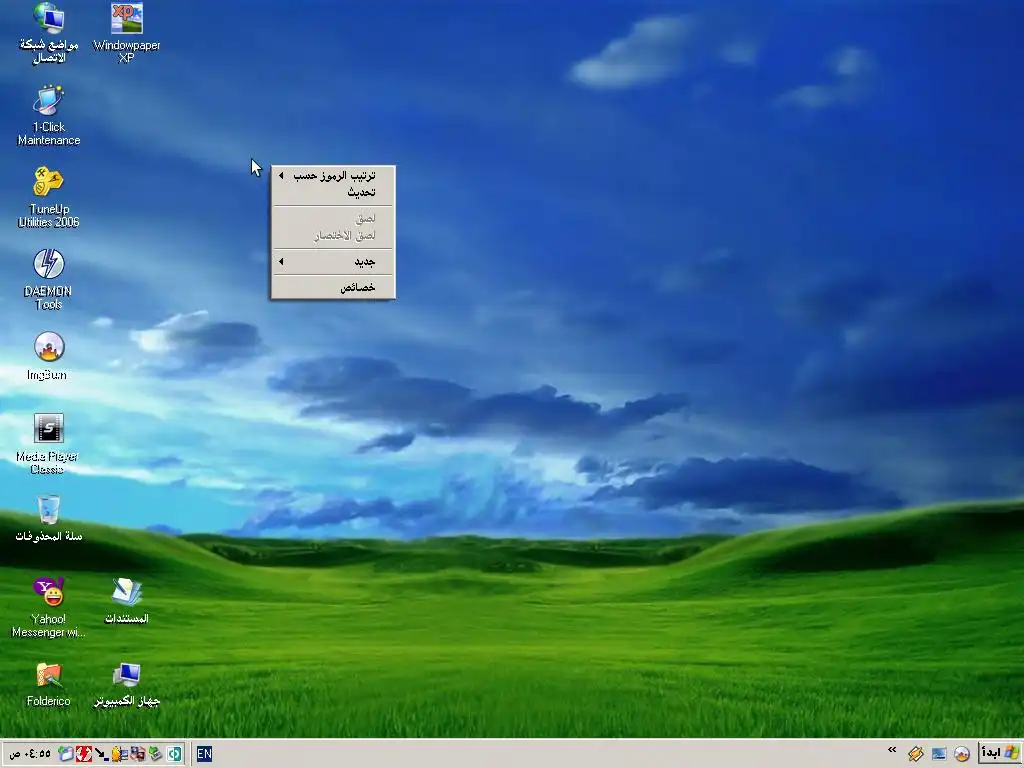Click the blue window tray icon beside the clock
The height and width of the screenshot is (768, 1024).
pos(66,753)
